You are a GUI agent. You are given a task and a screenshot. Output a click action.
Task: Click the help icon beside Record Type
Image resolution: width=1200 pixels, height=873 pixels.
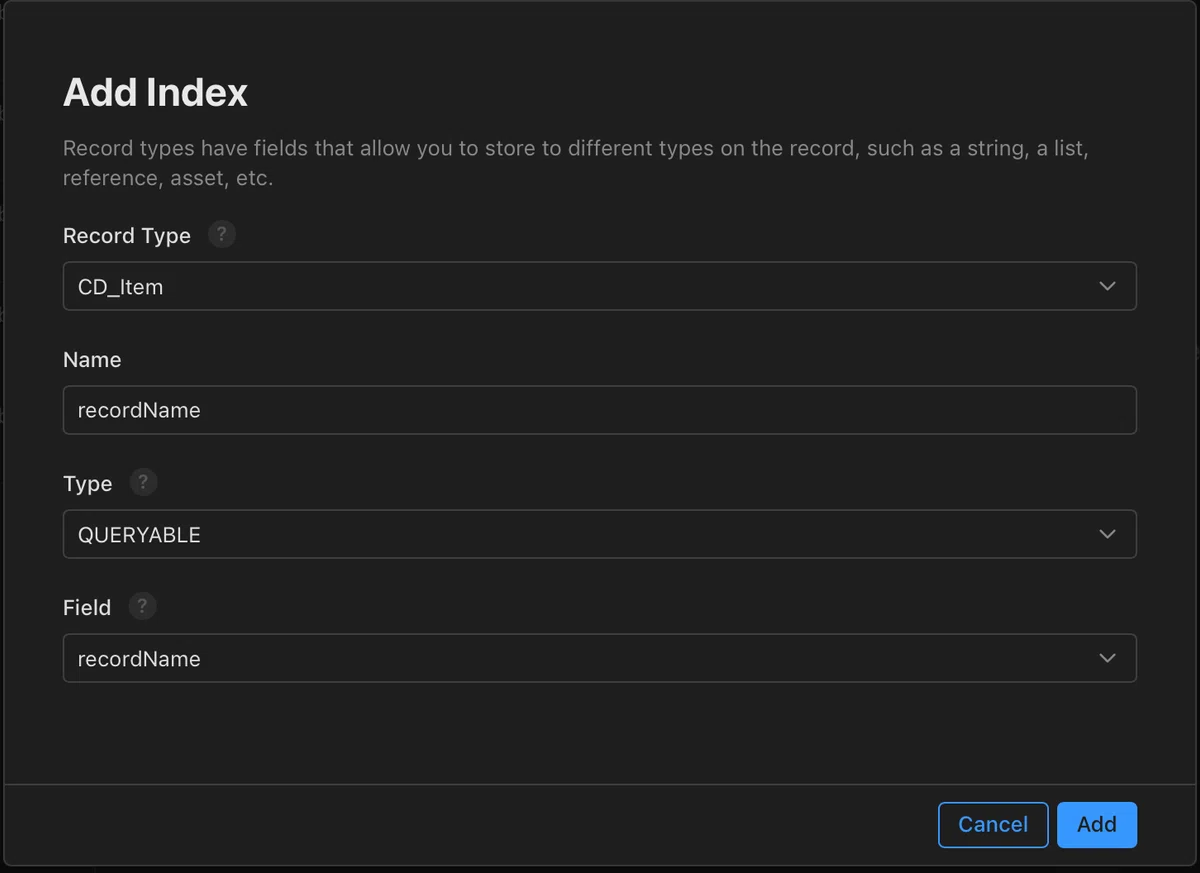[222, 235]
